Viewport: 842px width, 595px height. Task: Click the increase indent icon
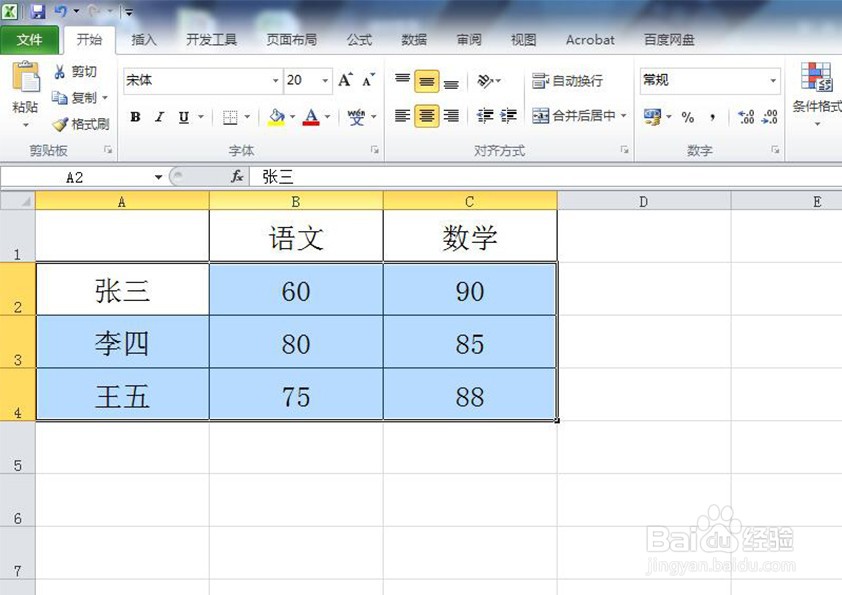tap(508, 115)
